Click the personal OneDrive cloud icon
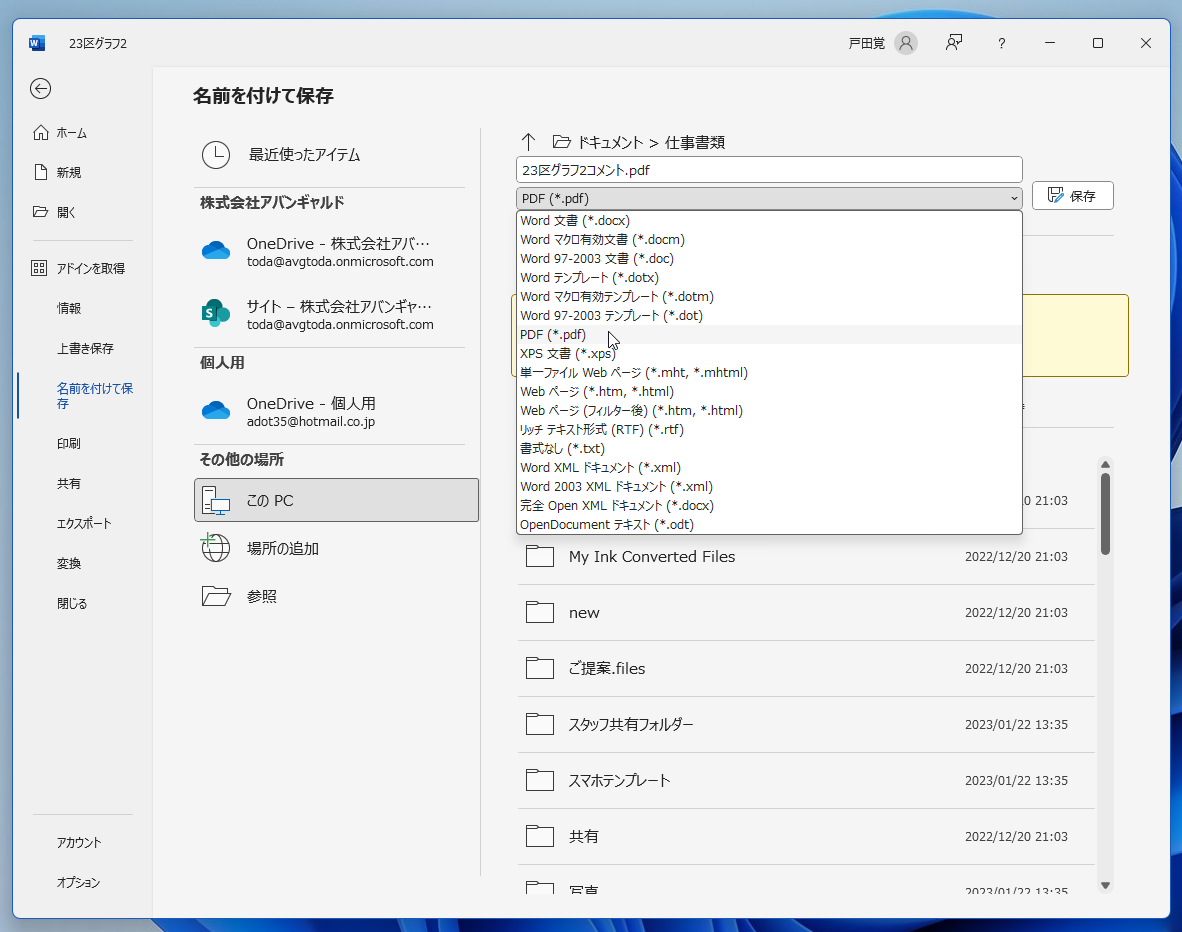Viewport: 1182px width, 932px height. tap(216, 410)
